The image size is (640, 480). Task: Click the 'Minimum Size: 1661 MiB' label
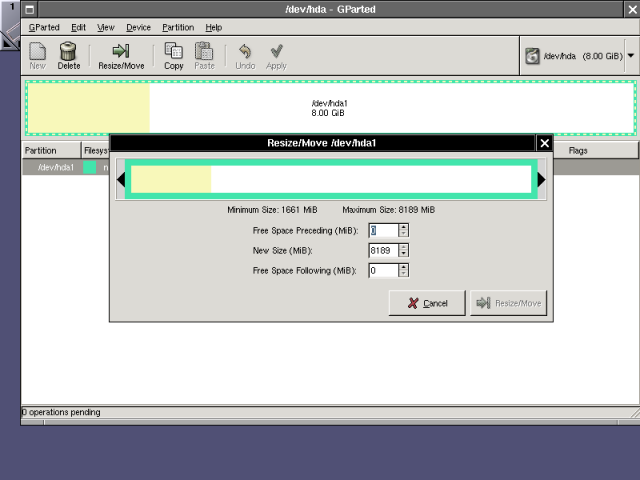tap(272, 210)
